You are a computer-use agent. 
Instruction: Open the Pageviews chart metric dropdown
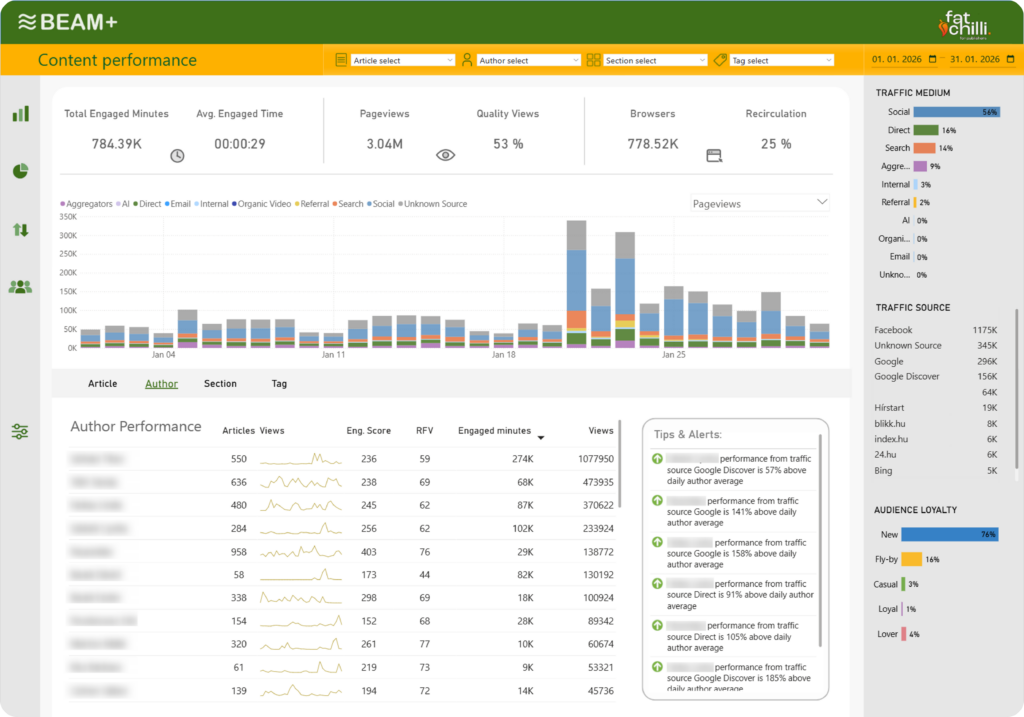pos(760,203)
